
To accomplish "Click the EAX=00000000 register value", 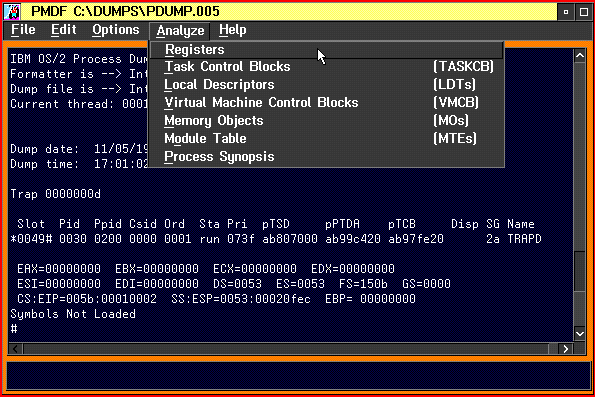I will [59, 269].
